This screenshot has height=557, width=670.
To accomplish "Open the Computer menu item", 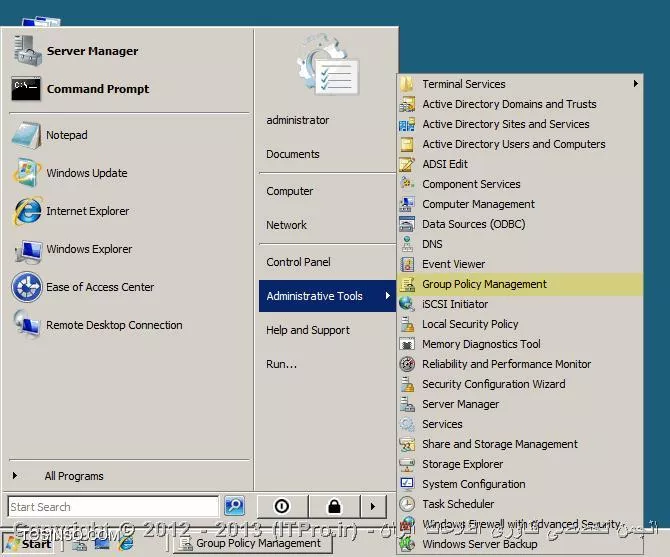I will 290,191.
